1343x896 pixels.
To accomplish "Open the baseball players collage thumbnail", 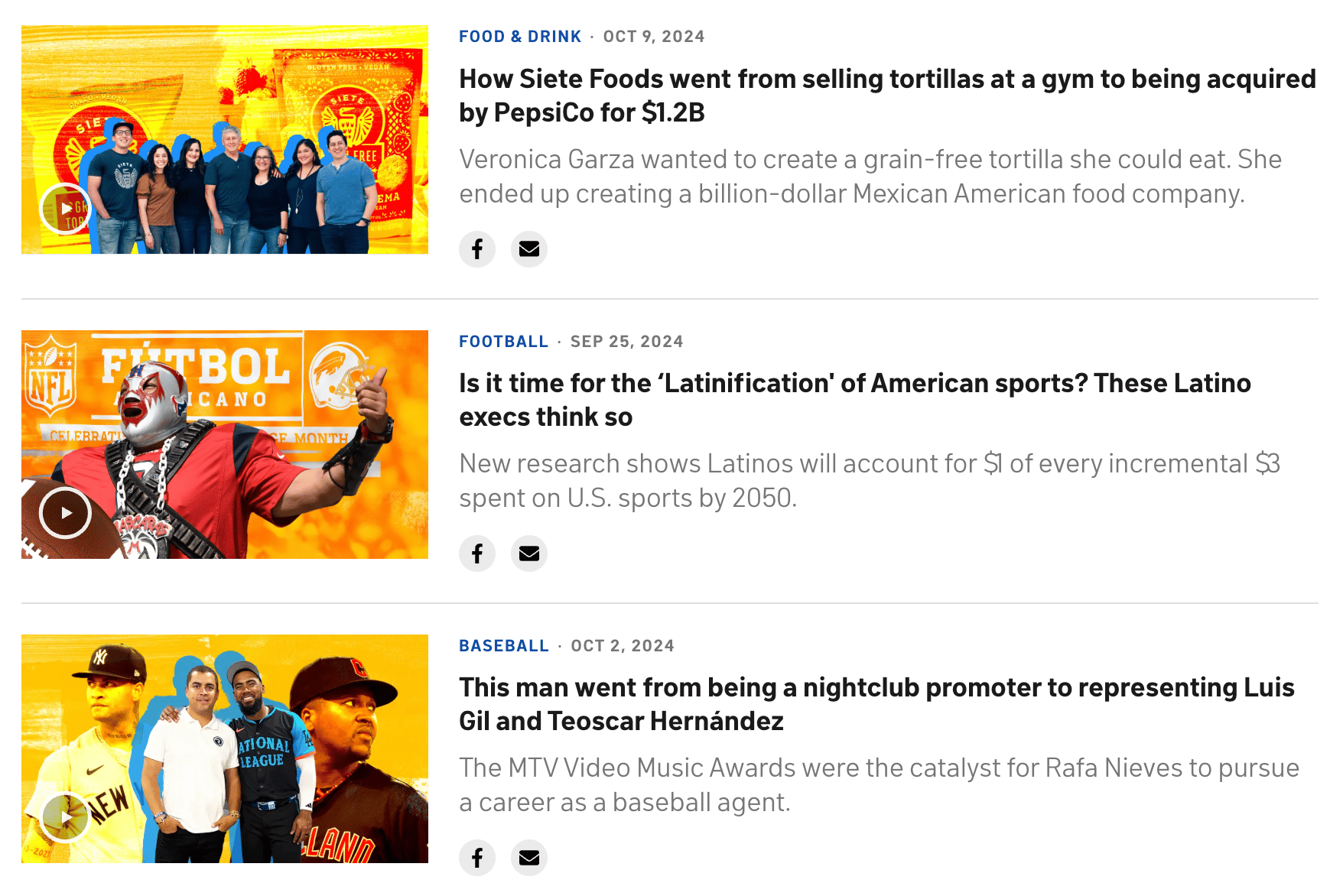I will tap(225, 748).
